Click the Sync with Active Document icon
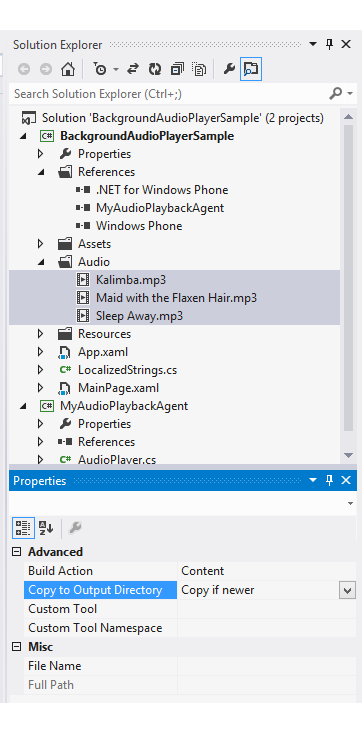The height and width of the screenshot is (733, 362). coord(133,70)
